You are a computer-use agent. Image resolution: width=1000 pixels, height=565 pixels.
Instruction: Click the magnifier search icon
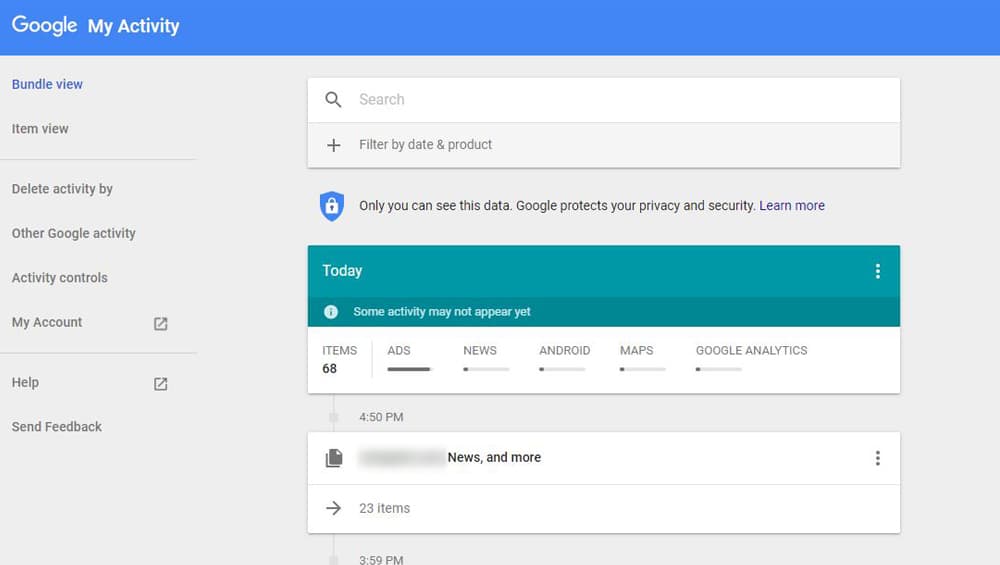(333, 99)
